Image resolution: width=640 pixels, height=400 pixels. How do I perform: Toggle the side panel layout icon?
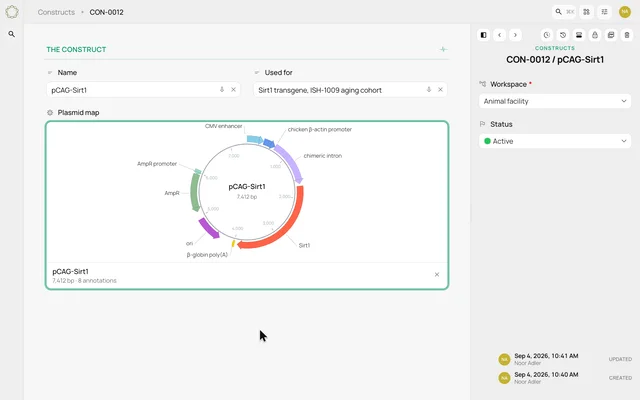[483, 35]
